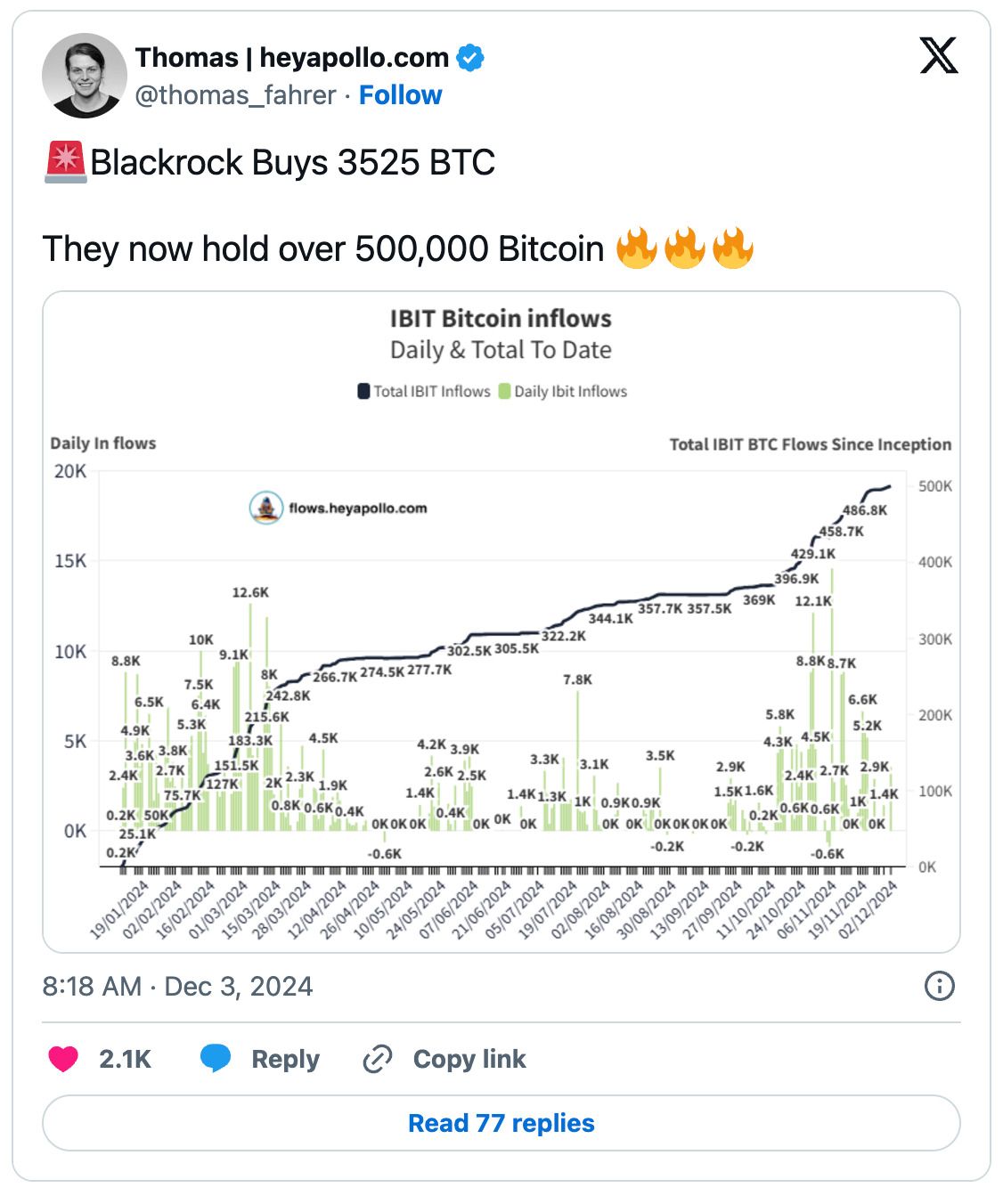The height and width of the screenshot is (1204, 1003).
Task: Open Thomas's profile picture
Action: (x=85, y=76)
